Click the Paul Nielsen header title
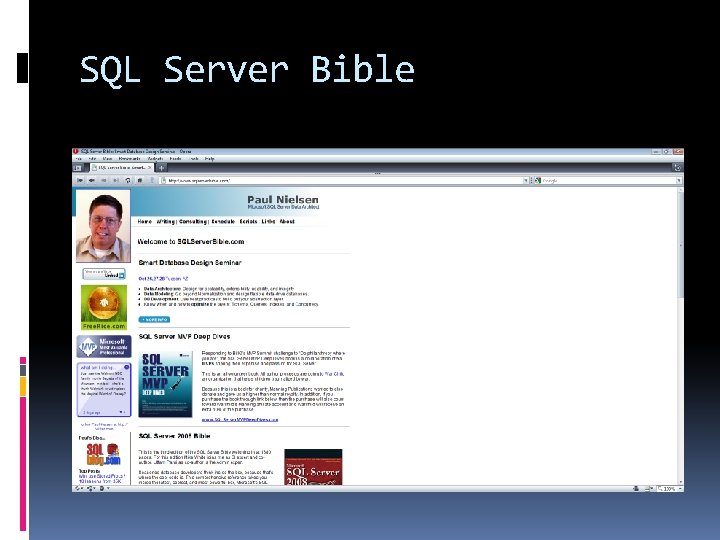 click(282, 199)
